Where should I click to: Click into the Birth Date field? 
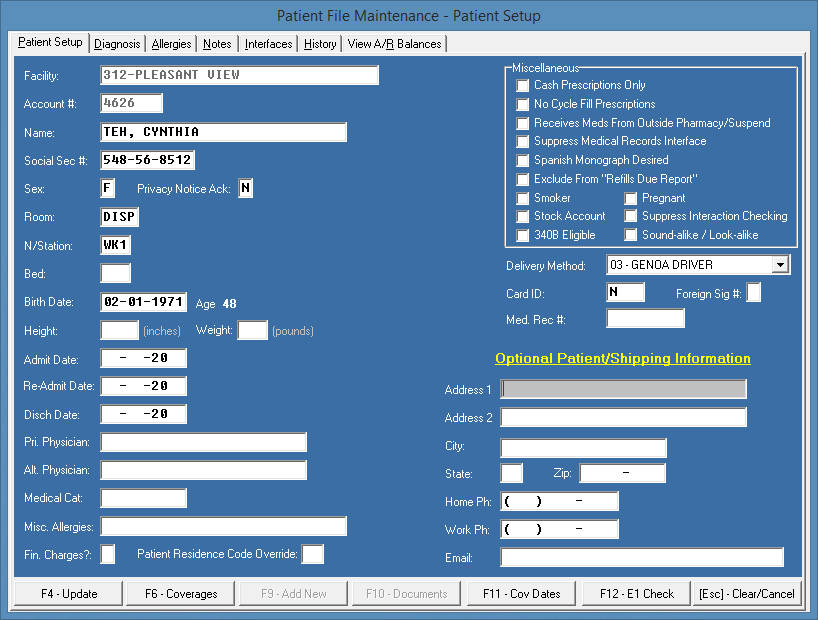(144, 303)
